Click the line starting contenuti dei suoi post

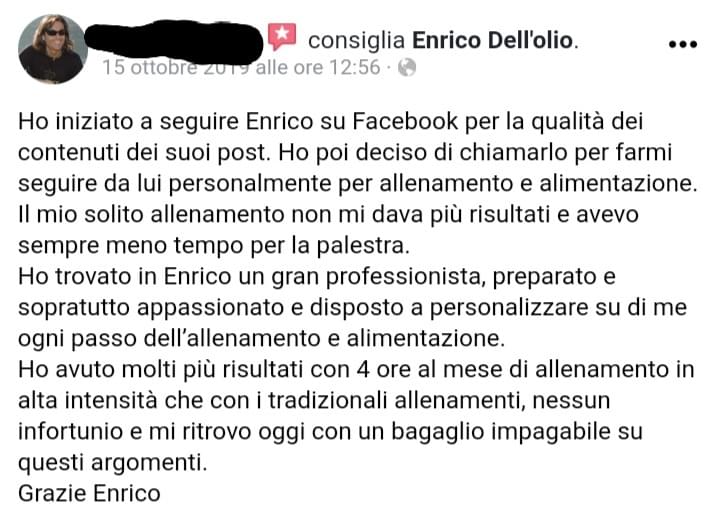coord(345,153)
